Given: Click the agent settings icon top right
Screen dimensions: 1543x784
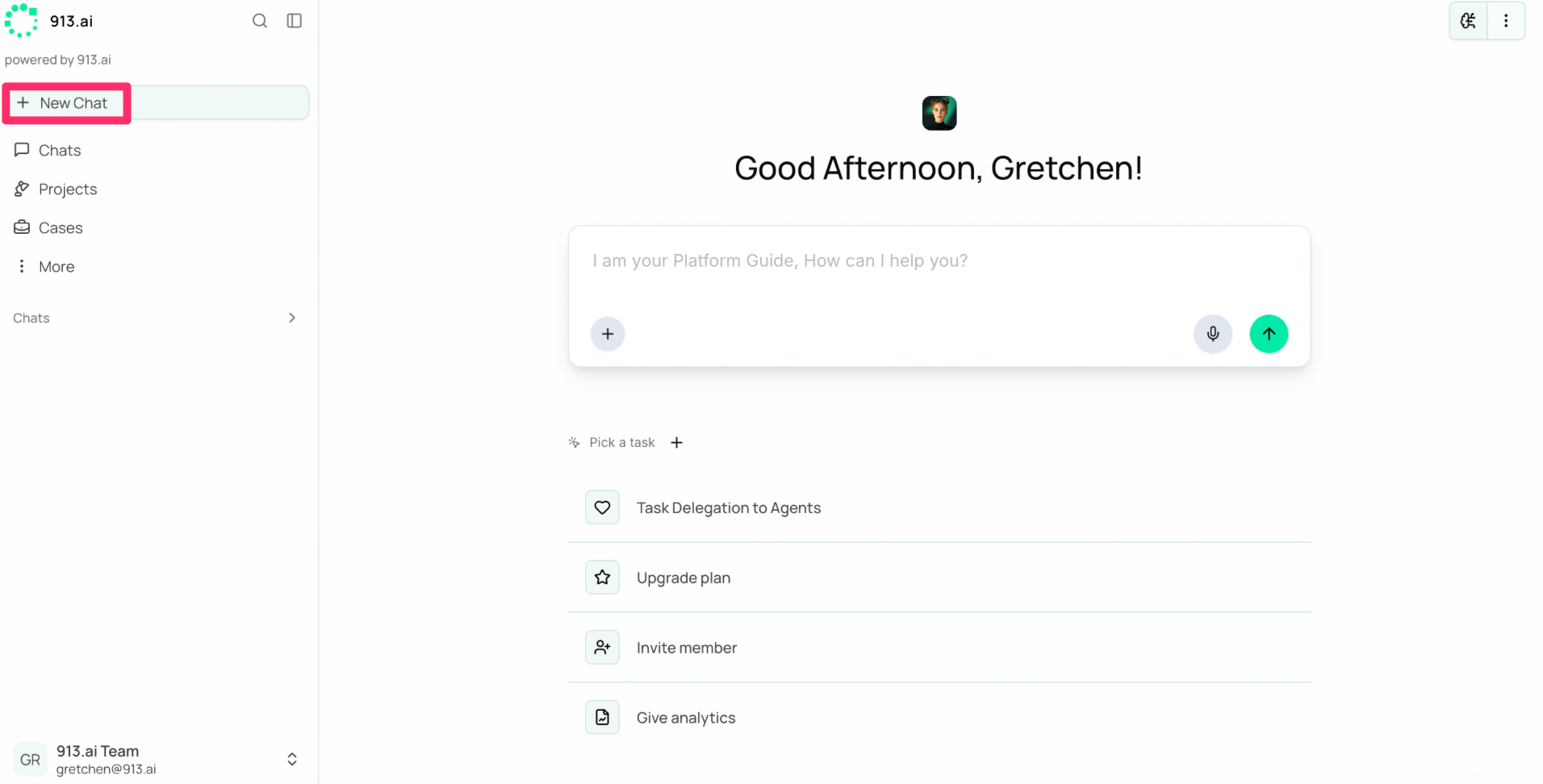Looking at the screenshot, I should pyautogui.click(x=1469, y=21).
